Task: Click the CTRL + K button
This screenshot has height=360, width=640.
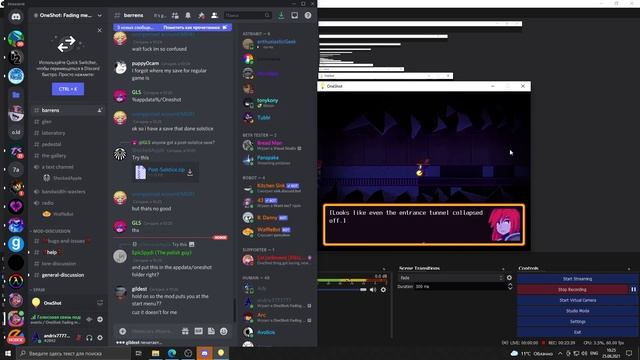Action: pyautogui.click(x=68, y=89)
